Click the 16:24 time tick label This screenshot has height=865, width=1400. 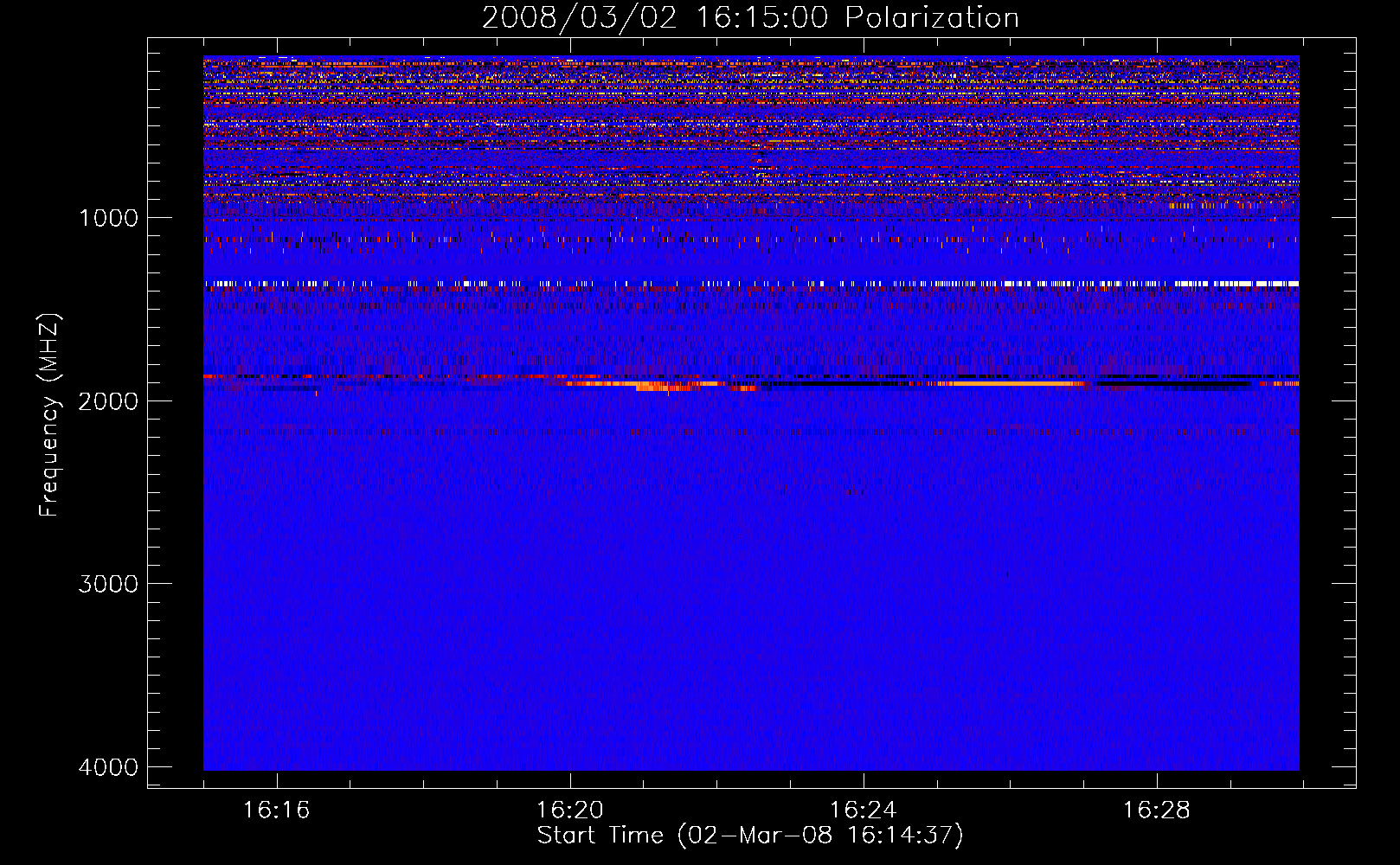[863, 811]
